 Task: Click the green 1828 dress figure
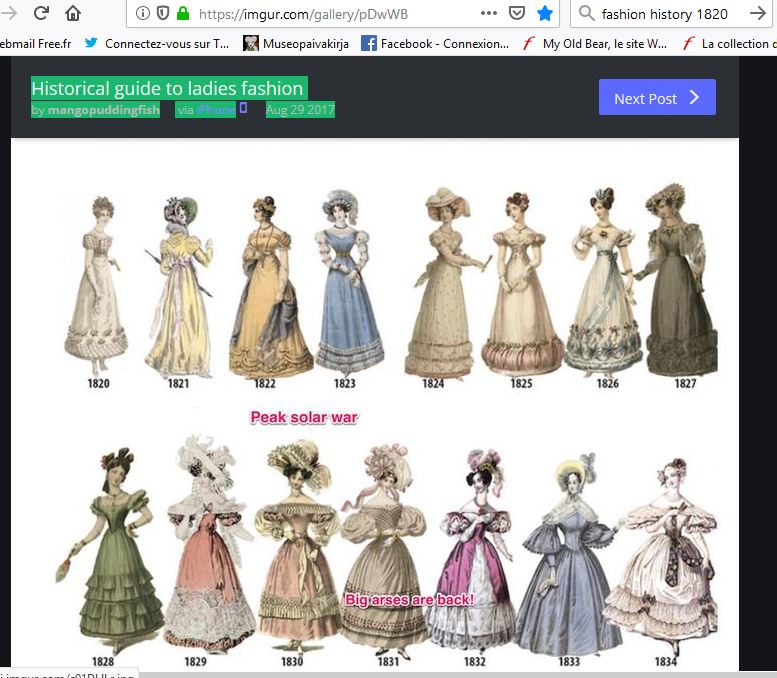111,550
